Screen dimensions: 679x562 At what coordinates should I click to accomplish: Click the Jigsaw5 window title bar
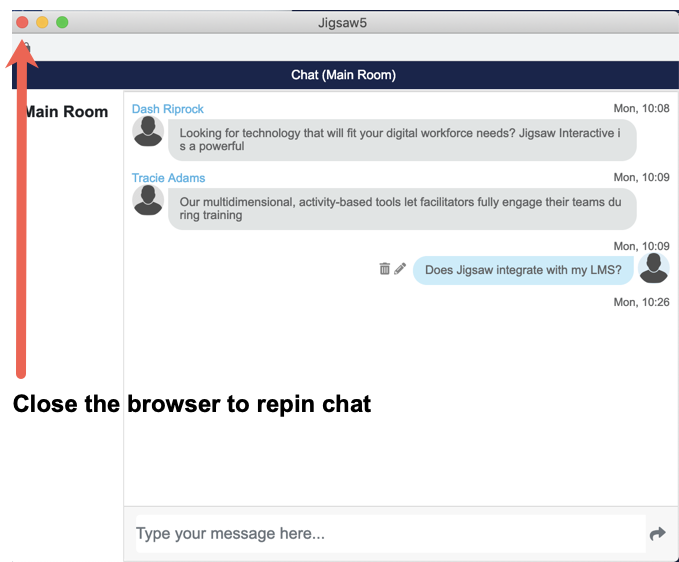tap(343, 22)
